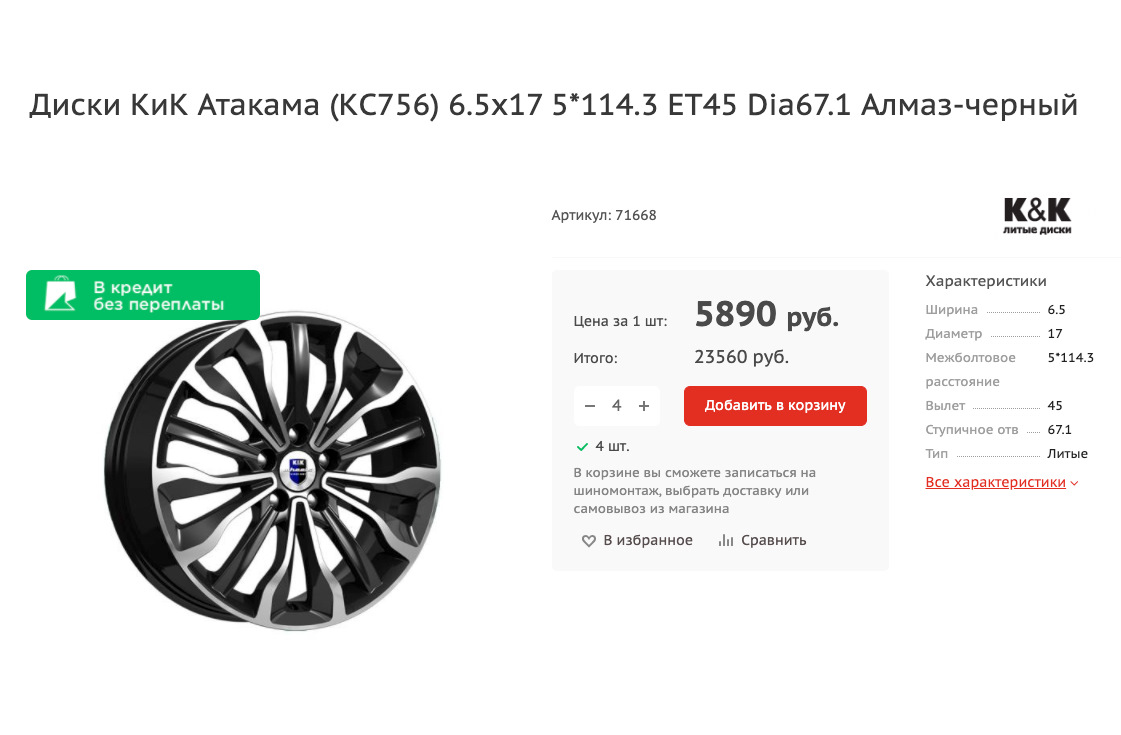Click the shopping bag icon on credit badge
Screen dimensions: 1121x735
[x=60, y=295]
